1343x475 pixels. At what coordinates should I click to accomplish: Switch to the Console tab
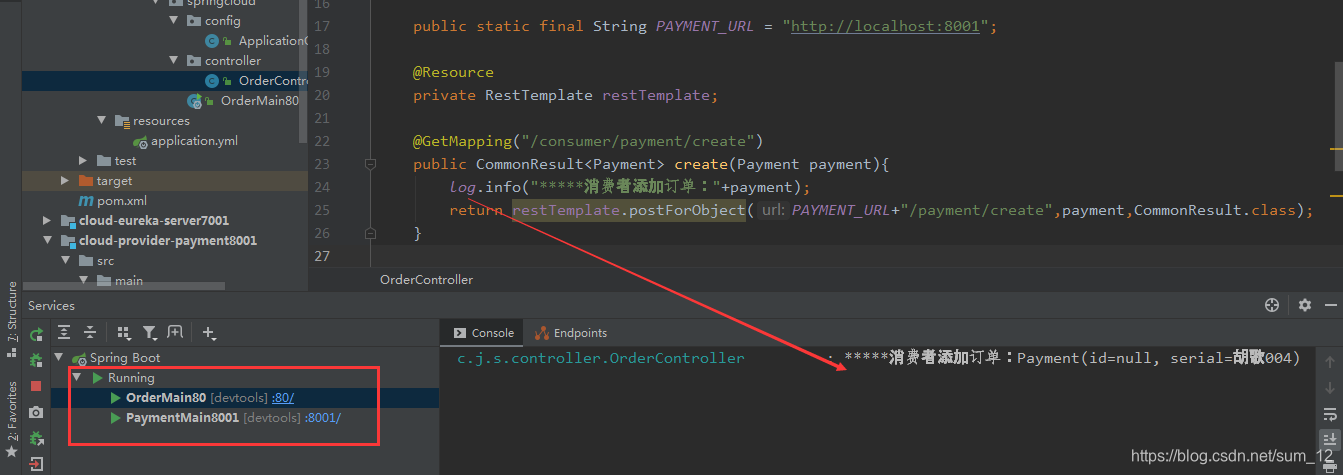[483, 333]
